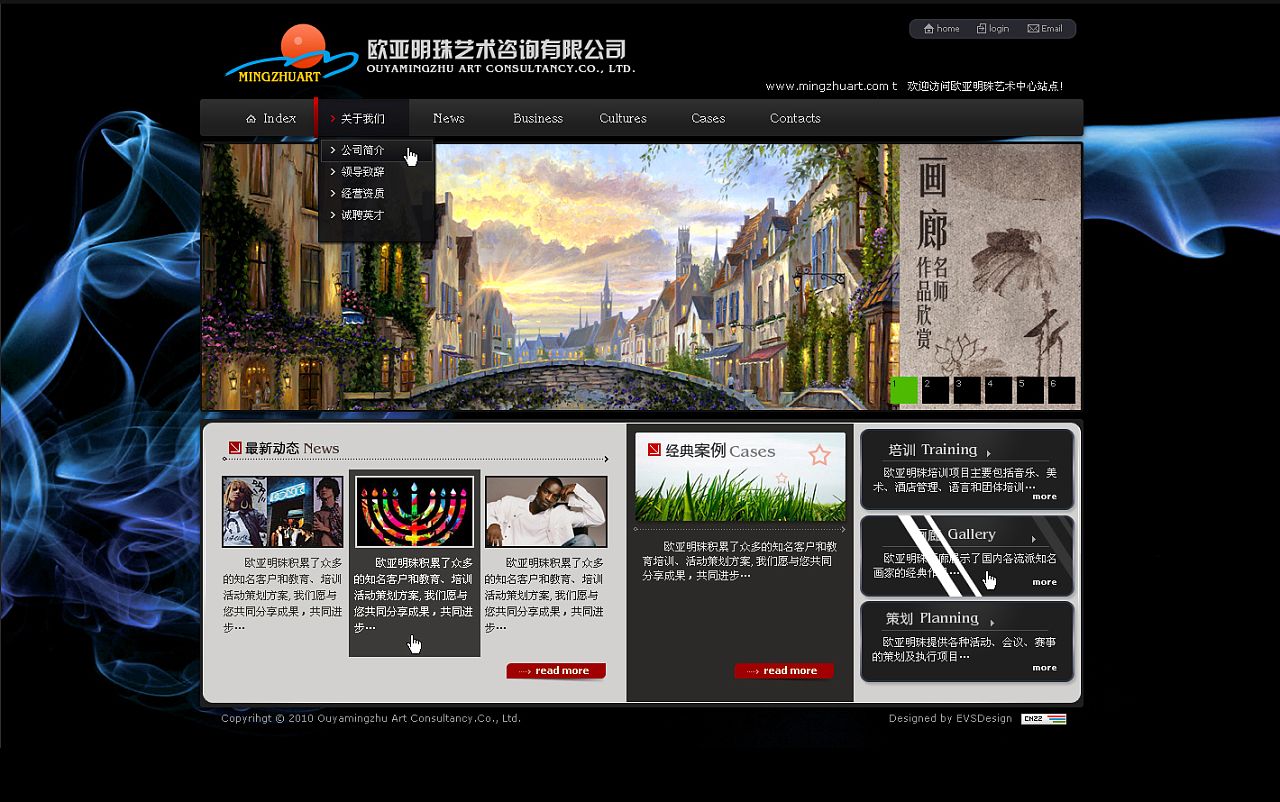Select 公司简介 from the dropdown menu
Image resolution: width=1280 pixels, height=802 pixels.
362,150
